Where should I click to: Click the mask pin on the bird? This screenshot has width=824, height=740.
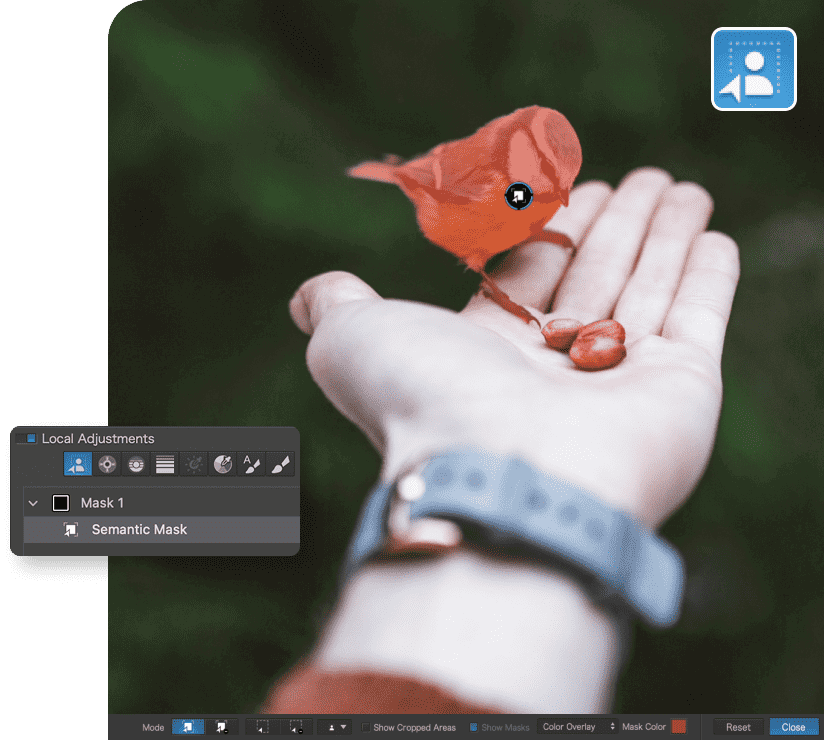[519, 196]
